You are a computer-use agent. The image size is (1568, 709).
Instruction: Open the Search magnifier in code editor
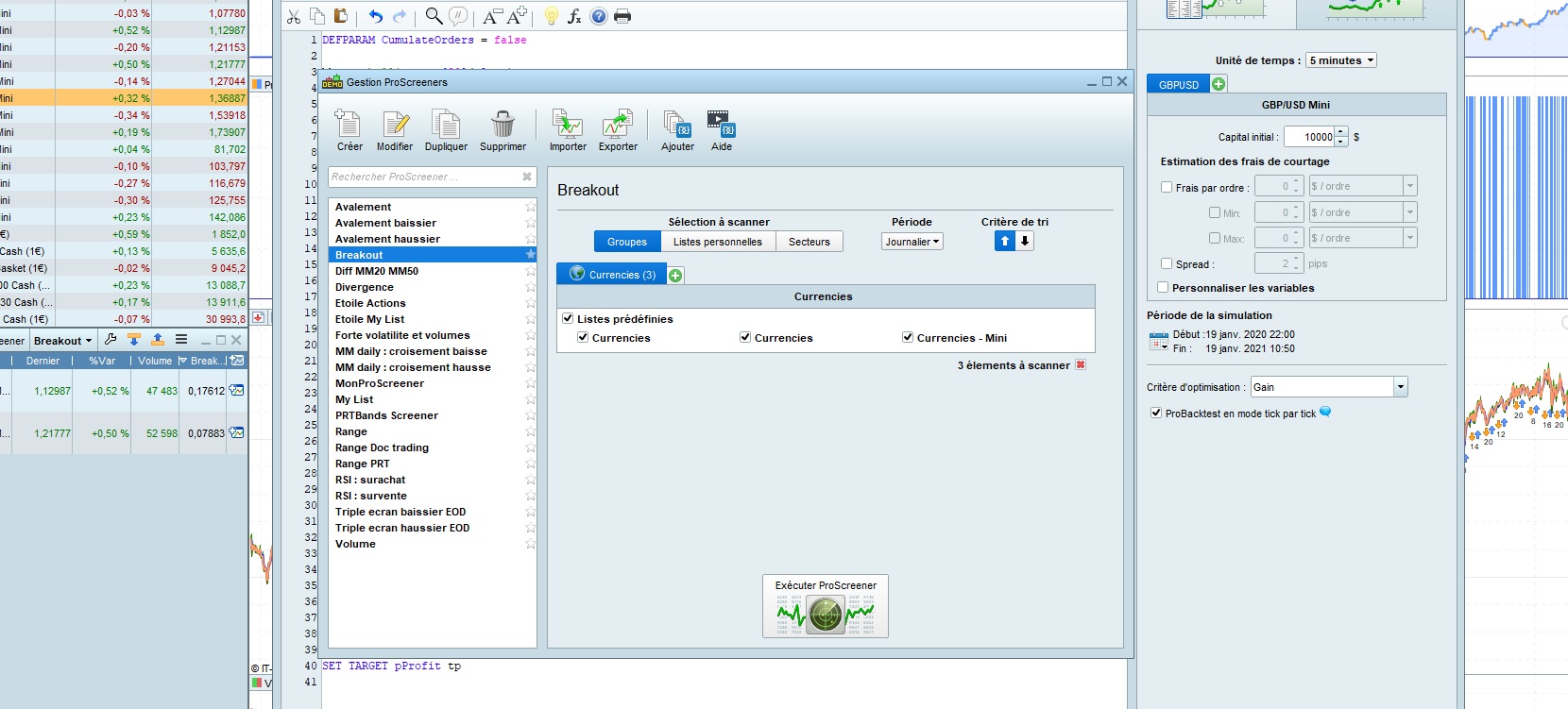point(434,16)
